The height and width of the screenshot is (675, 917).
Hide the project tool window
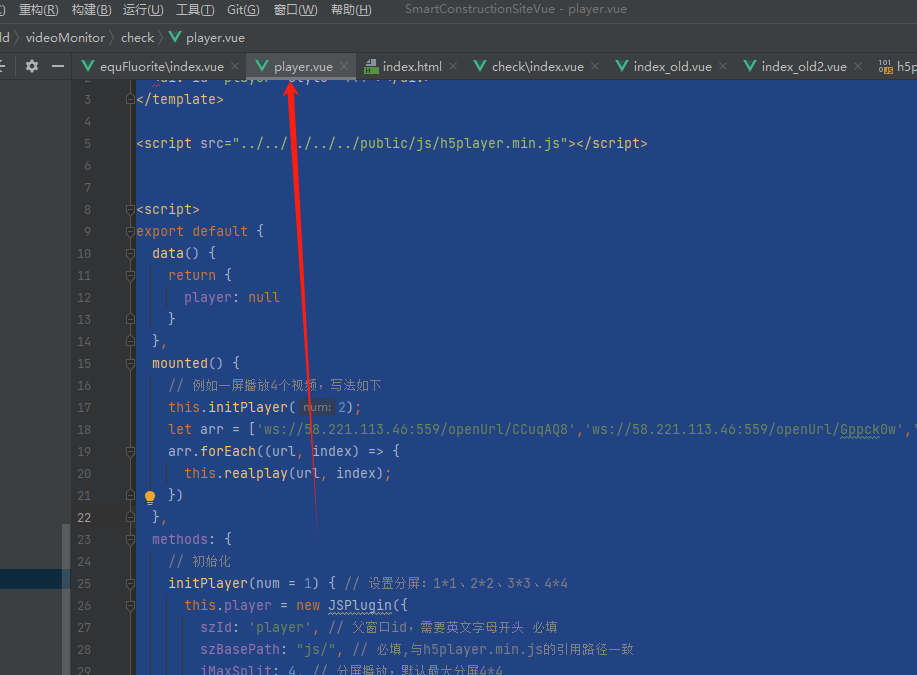(x=58, y=66)
